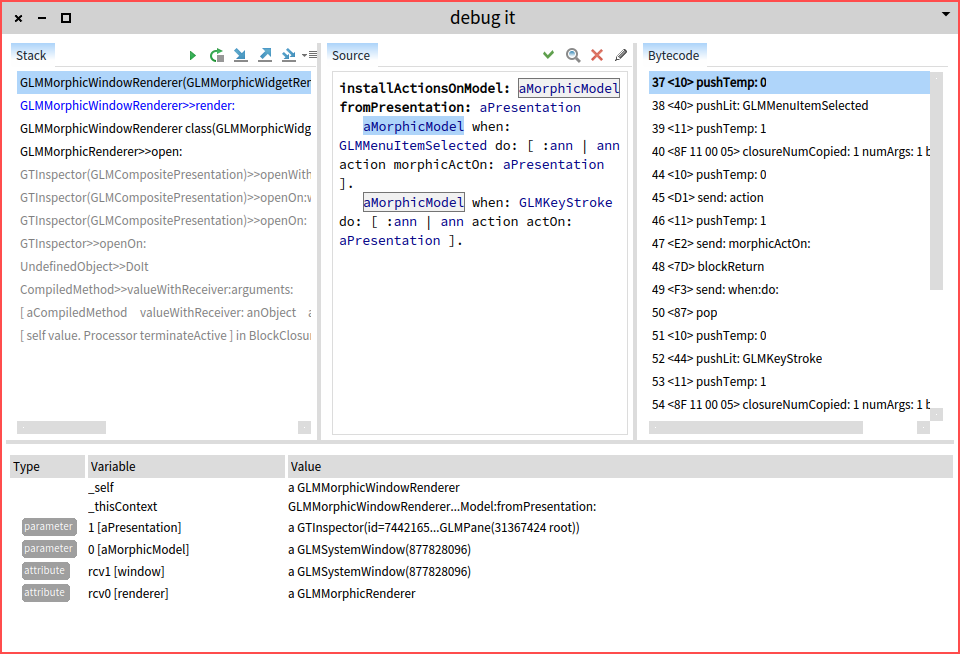The width and height of the screenshot is (960, 654).
Task: Click the Restart icon in Stack toolbar
Action: pyautogui.click(x=217, y=55)
